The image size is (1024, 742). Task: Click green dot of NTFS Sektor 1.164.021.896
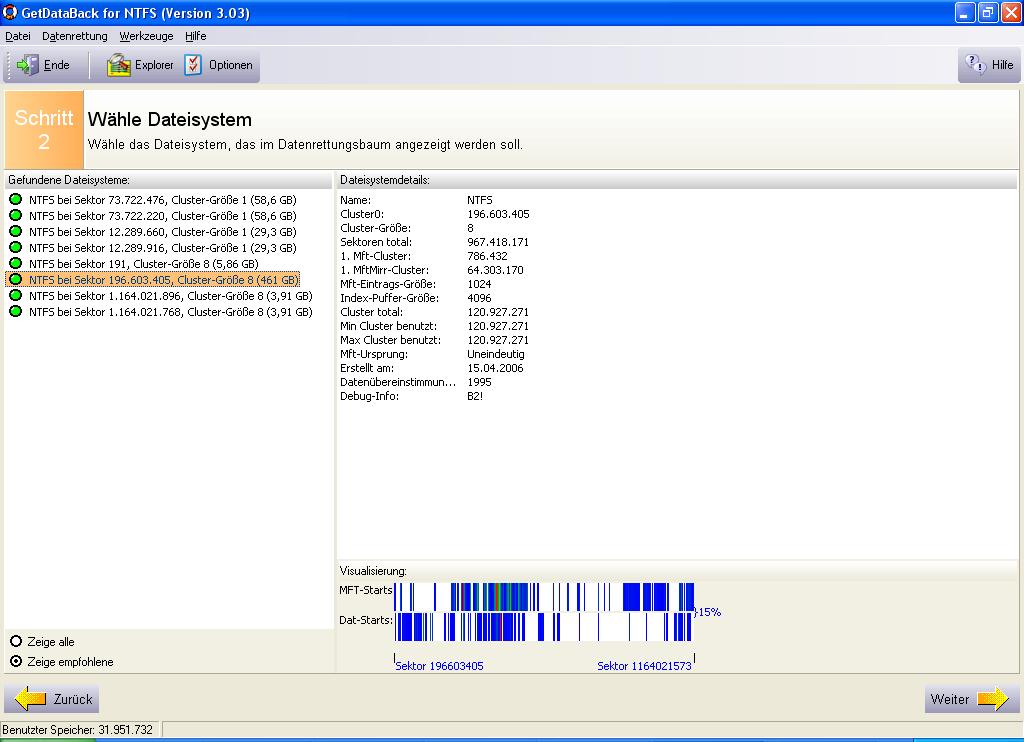[x=16, y=295]
